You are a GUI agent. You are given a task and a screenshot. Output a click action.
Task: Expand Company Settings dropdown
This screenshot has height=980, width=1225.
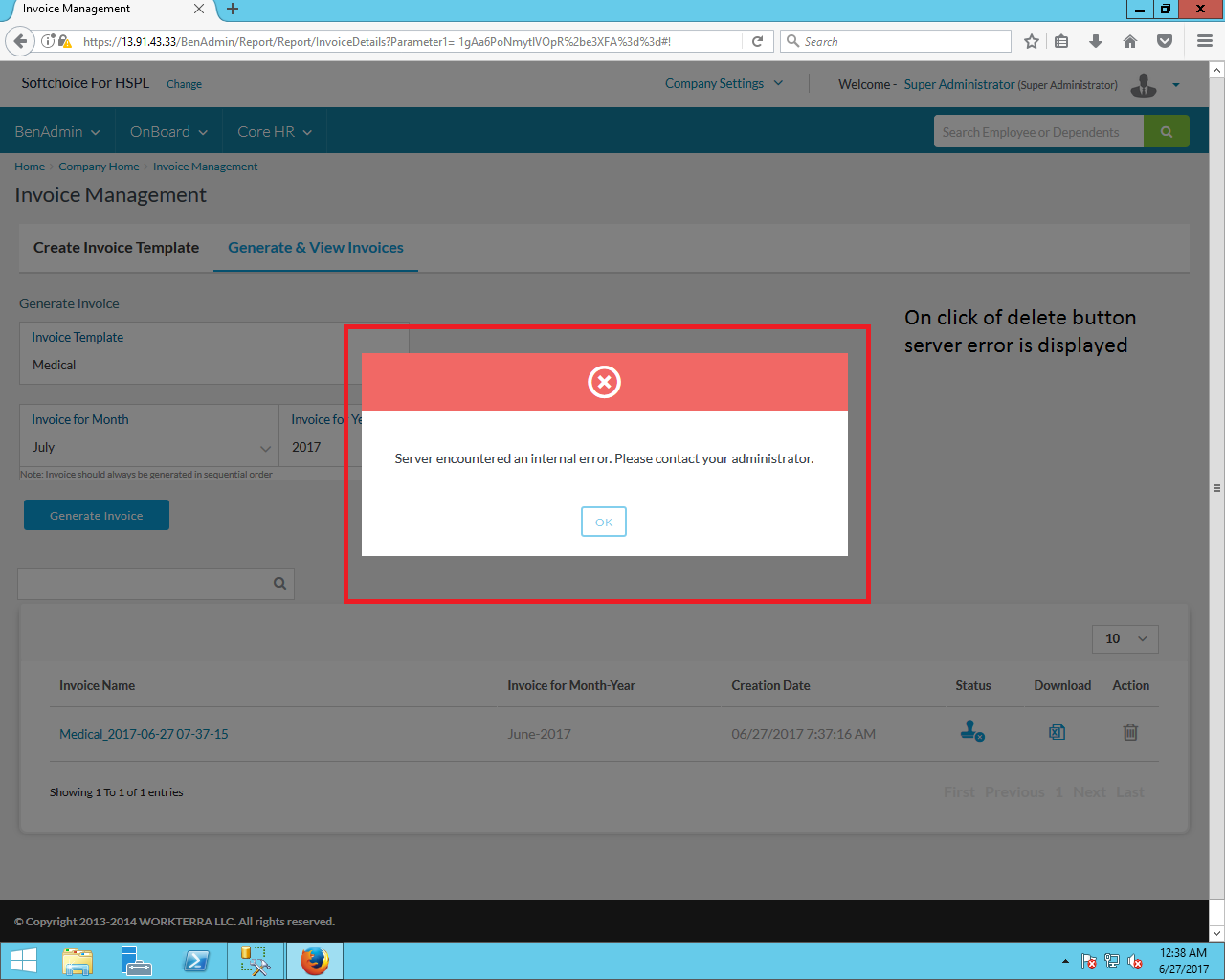[x=724, y=84]
